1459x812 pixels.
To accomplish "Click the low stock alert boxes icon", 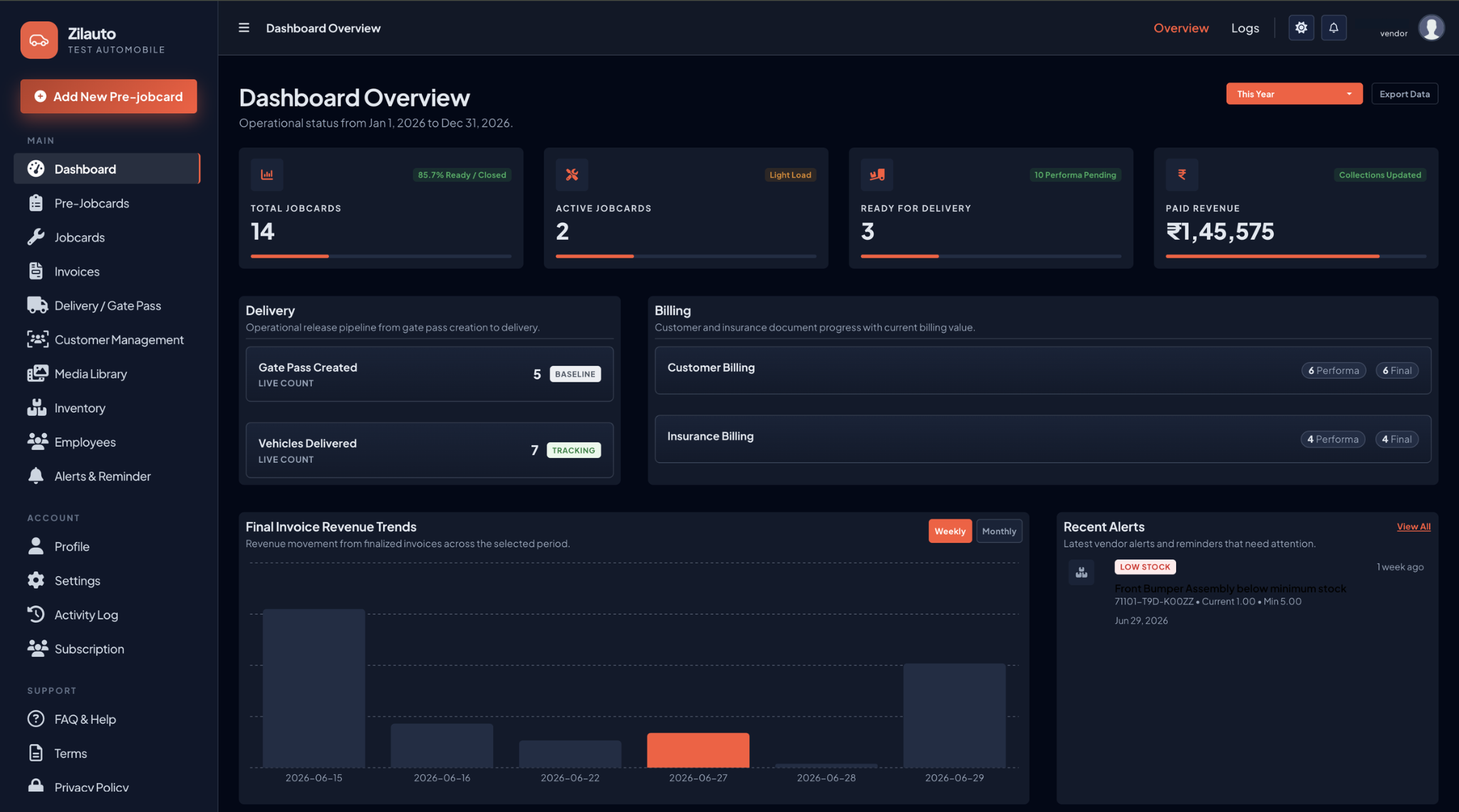I will pyautogui.click(x=1081, y=573).
